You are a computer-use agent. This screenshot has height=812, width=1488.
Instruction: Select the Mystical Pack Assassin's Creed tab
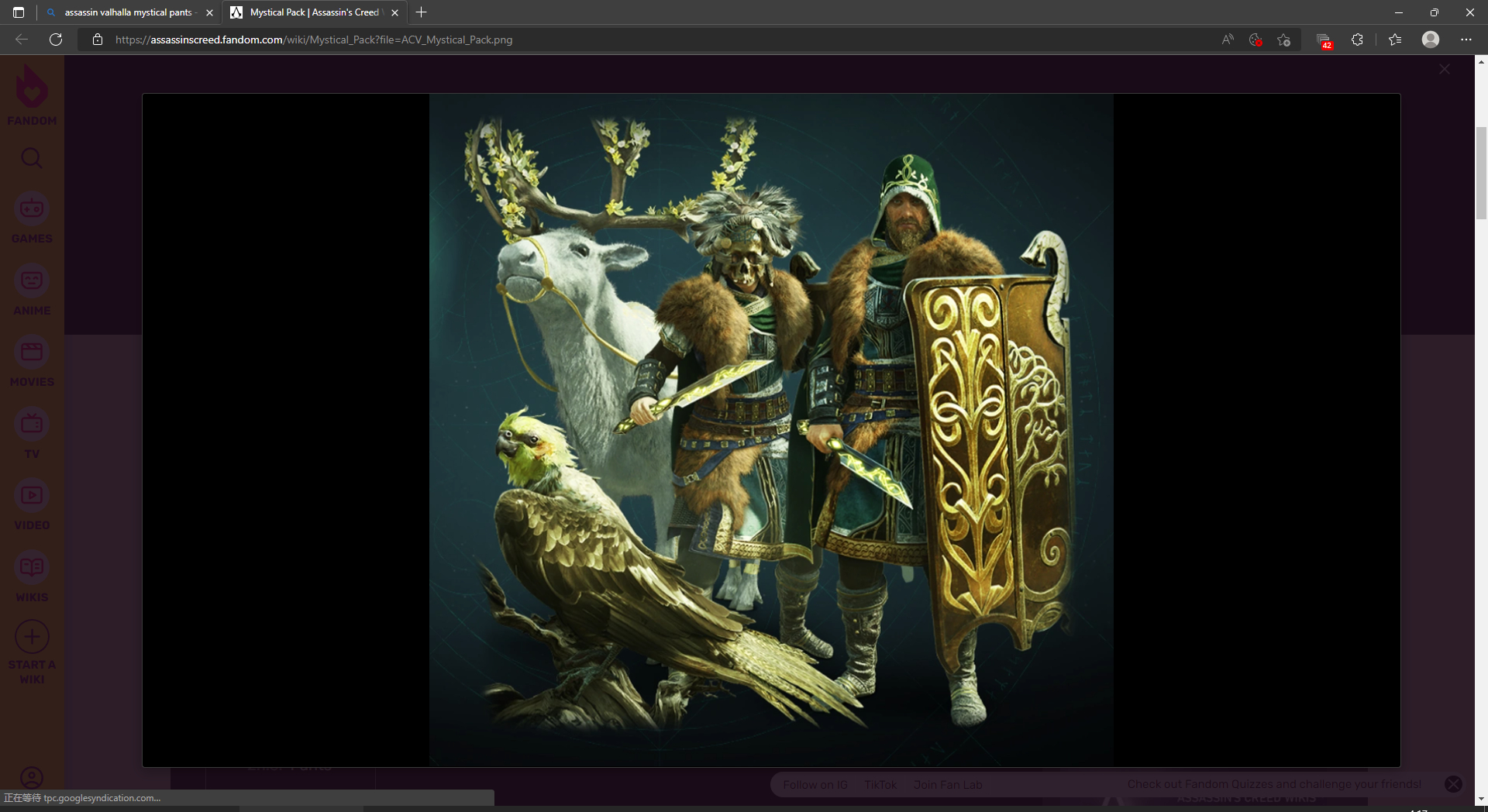pos(315,12)
